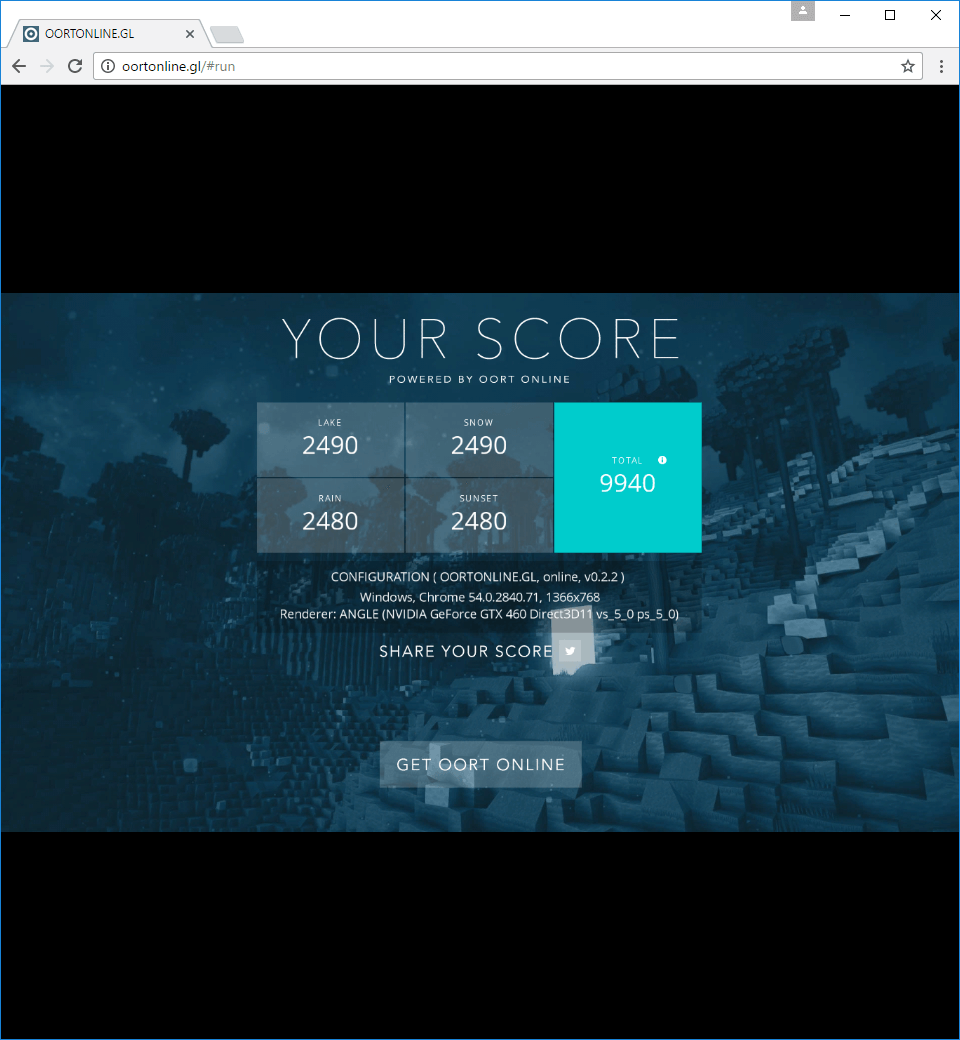Click the total score info icon
The width and height of the screenshot is (960, 1040).
tap(662, 460)
